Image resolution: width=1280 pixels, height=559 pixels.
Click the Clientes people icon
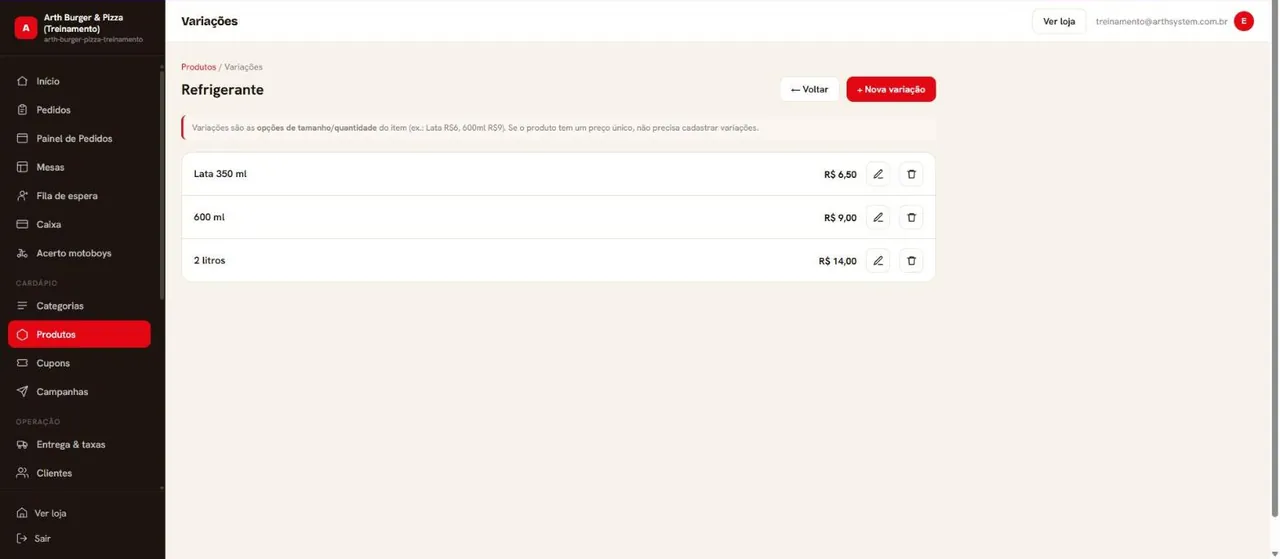pos(22,473)
